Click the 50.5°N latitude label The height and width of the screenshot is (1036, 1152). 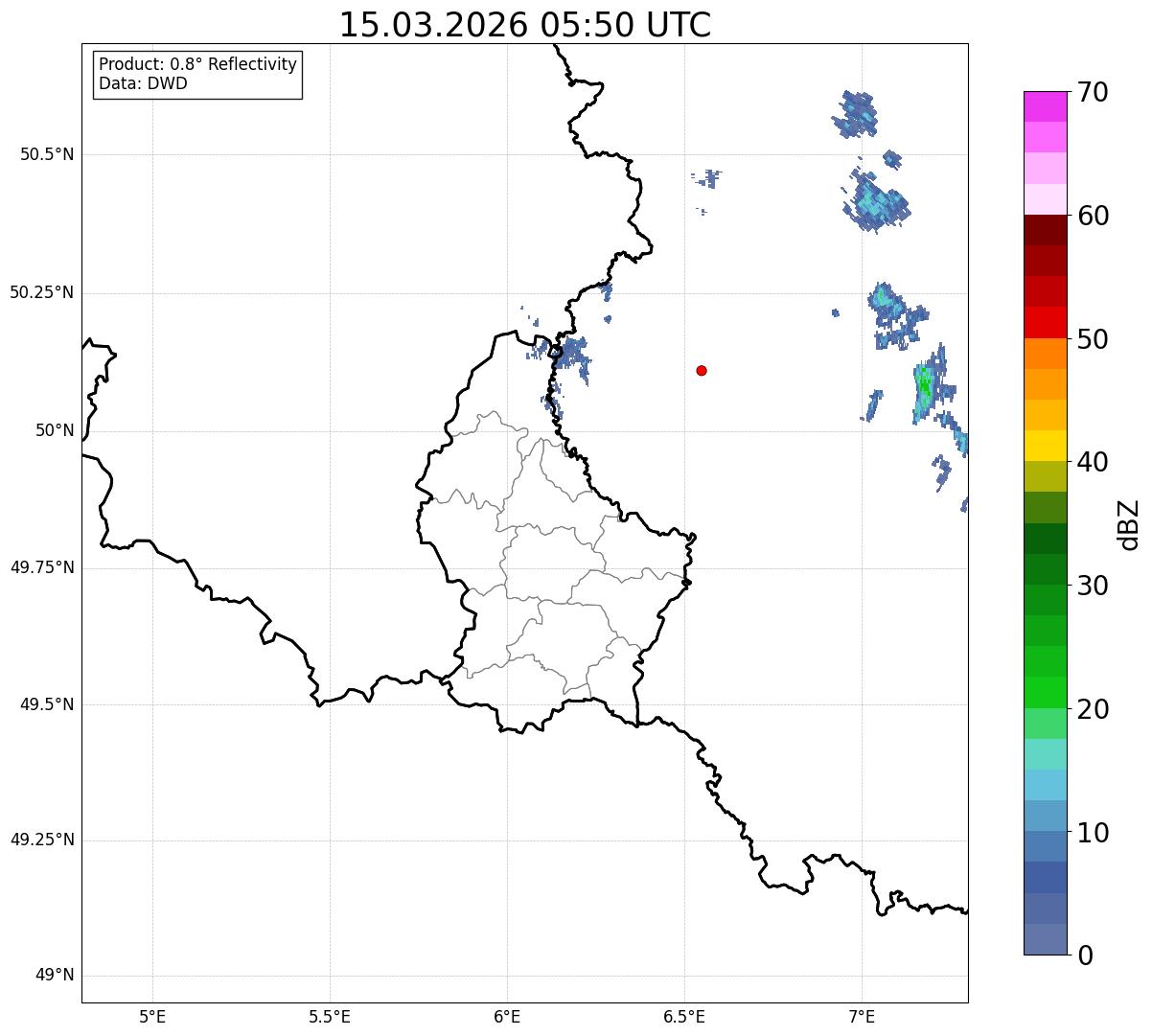[47, 154]
